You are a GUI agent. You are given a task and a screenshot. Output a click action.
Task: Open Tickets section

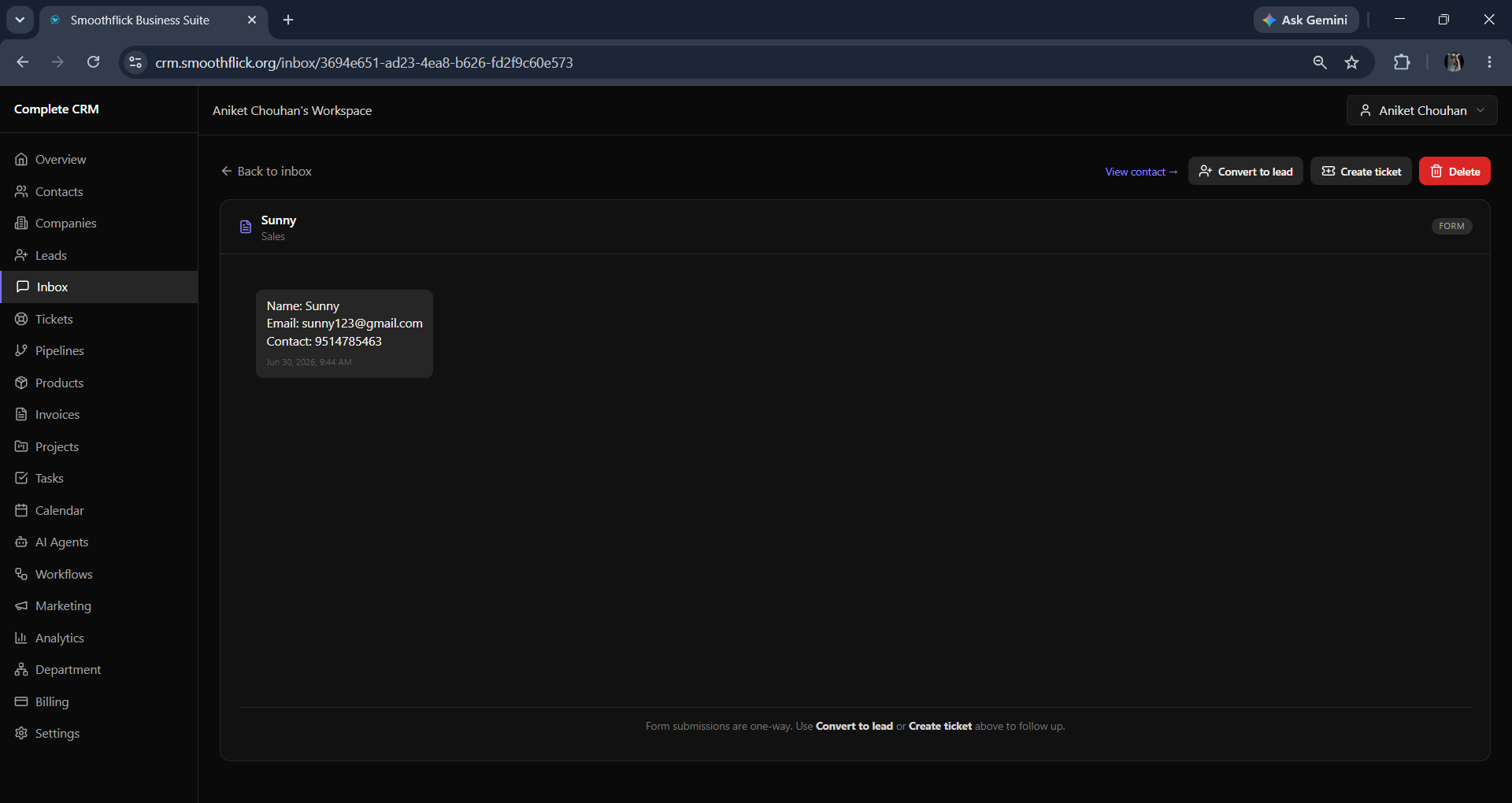coord(98,319)
